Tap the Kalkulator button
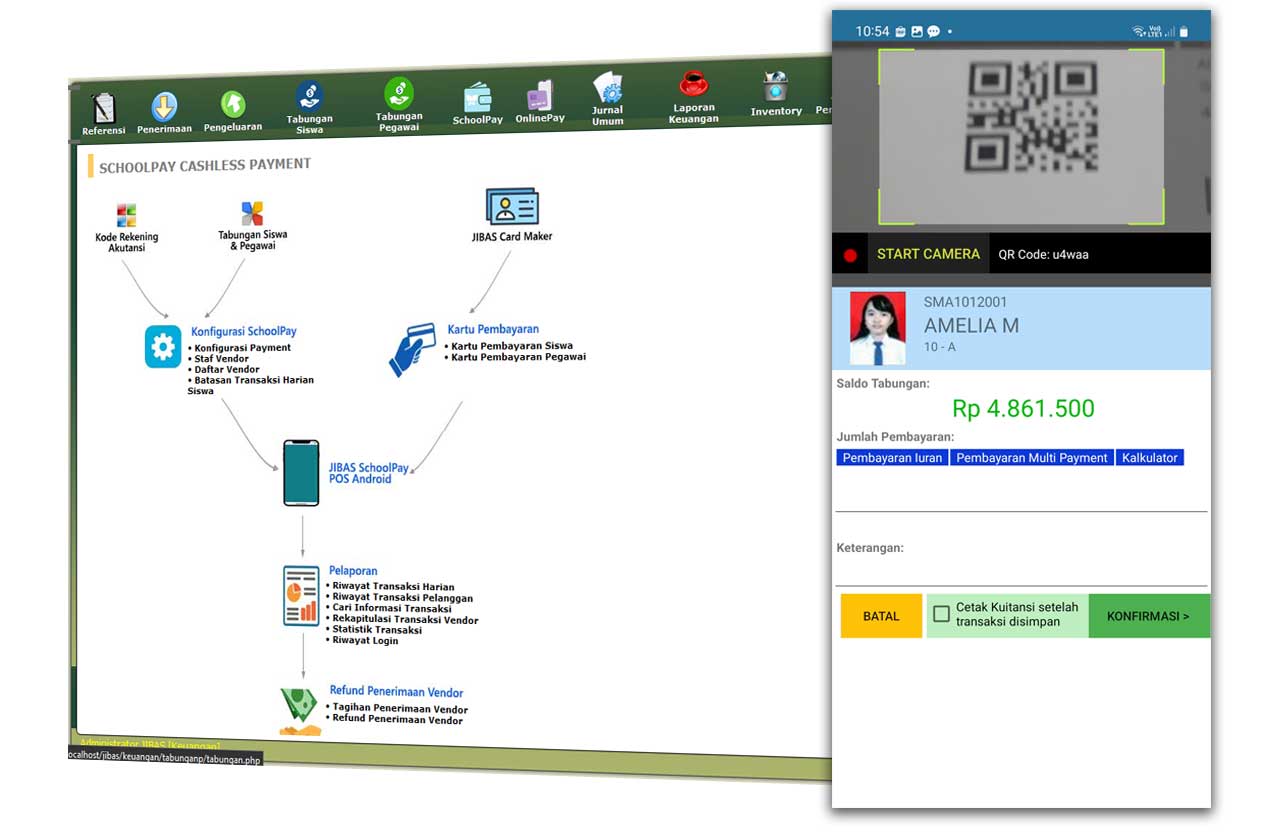The width and height of the screenshot is (1269, 837). [x=1150, y=458]
